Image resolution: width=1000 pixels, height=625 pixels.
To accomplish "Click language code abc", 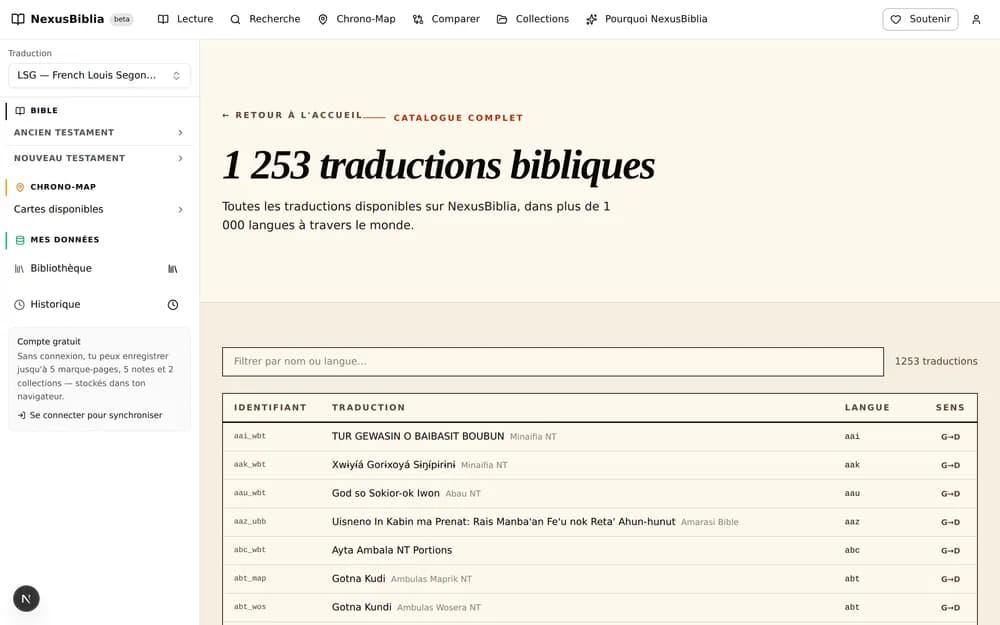I will pos(852,550).
